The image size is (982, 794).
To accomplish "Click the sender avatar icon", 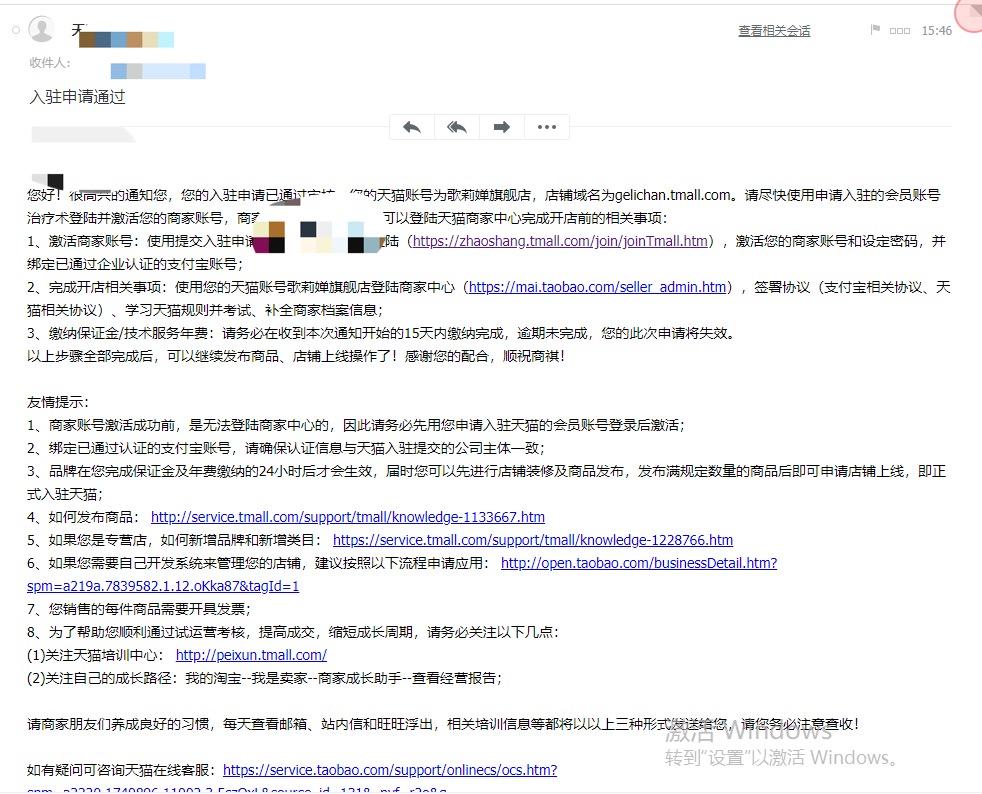I will coord(41,29).
